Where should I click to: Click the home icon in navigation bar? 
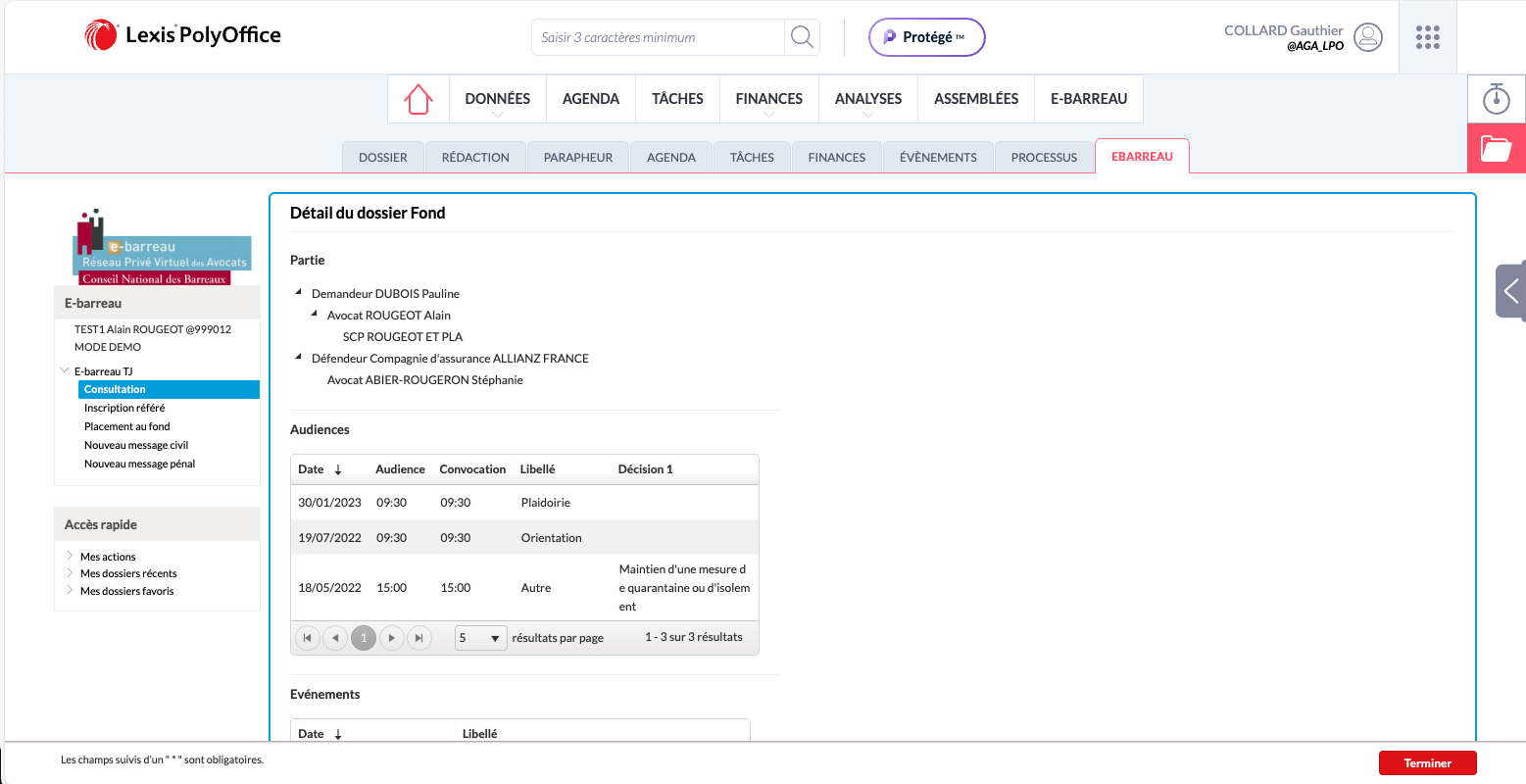418,99
